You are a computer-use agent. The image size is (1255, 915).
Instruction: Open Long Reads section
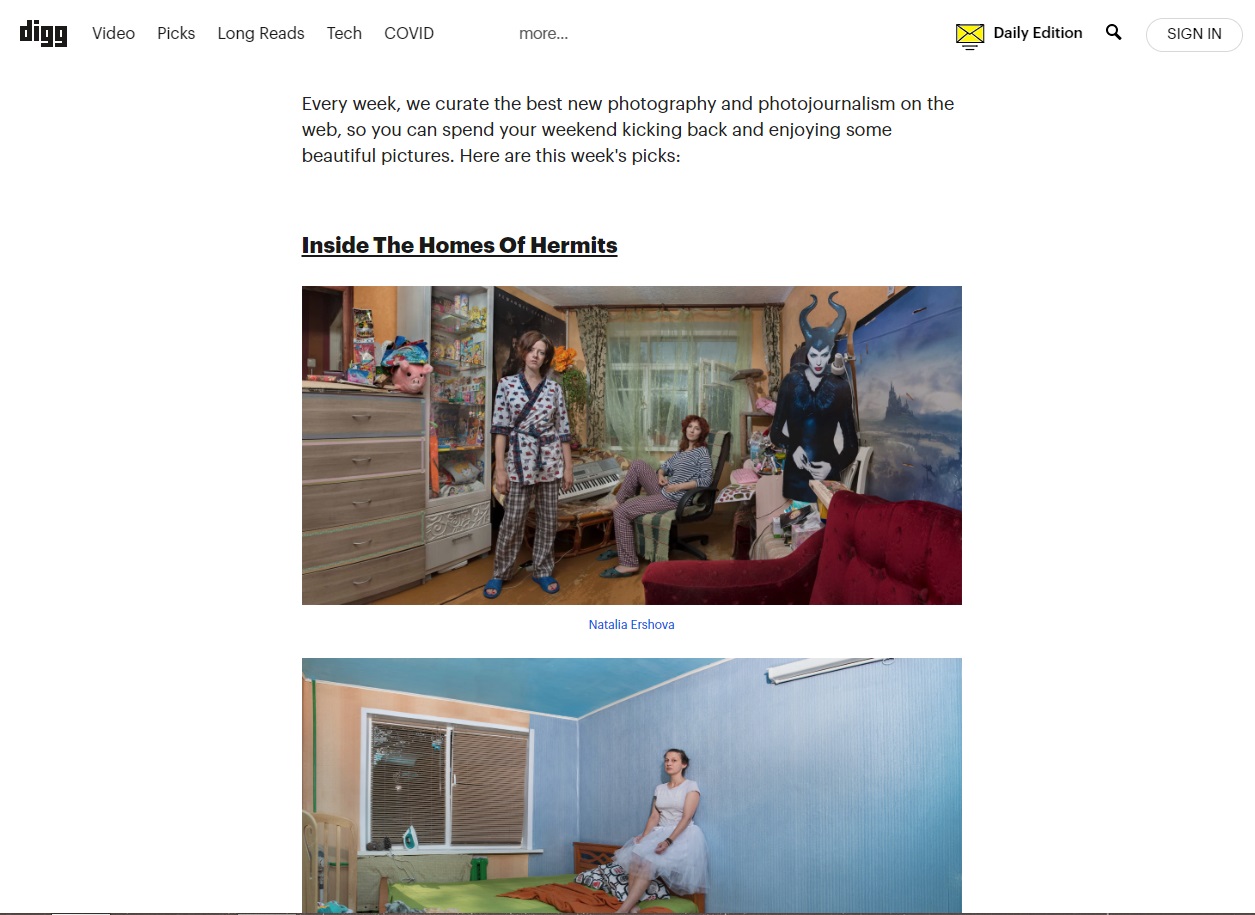click(x=261, y=33)
